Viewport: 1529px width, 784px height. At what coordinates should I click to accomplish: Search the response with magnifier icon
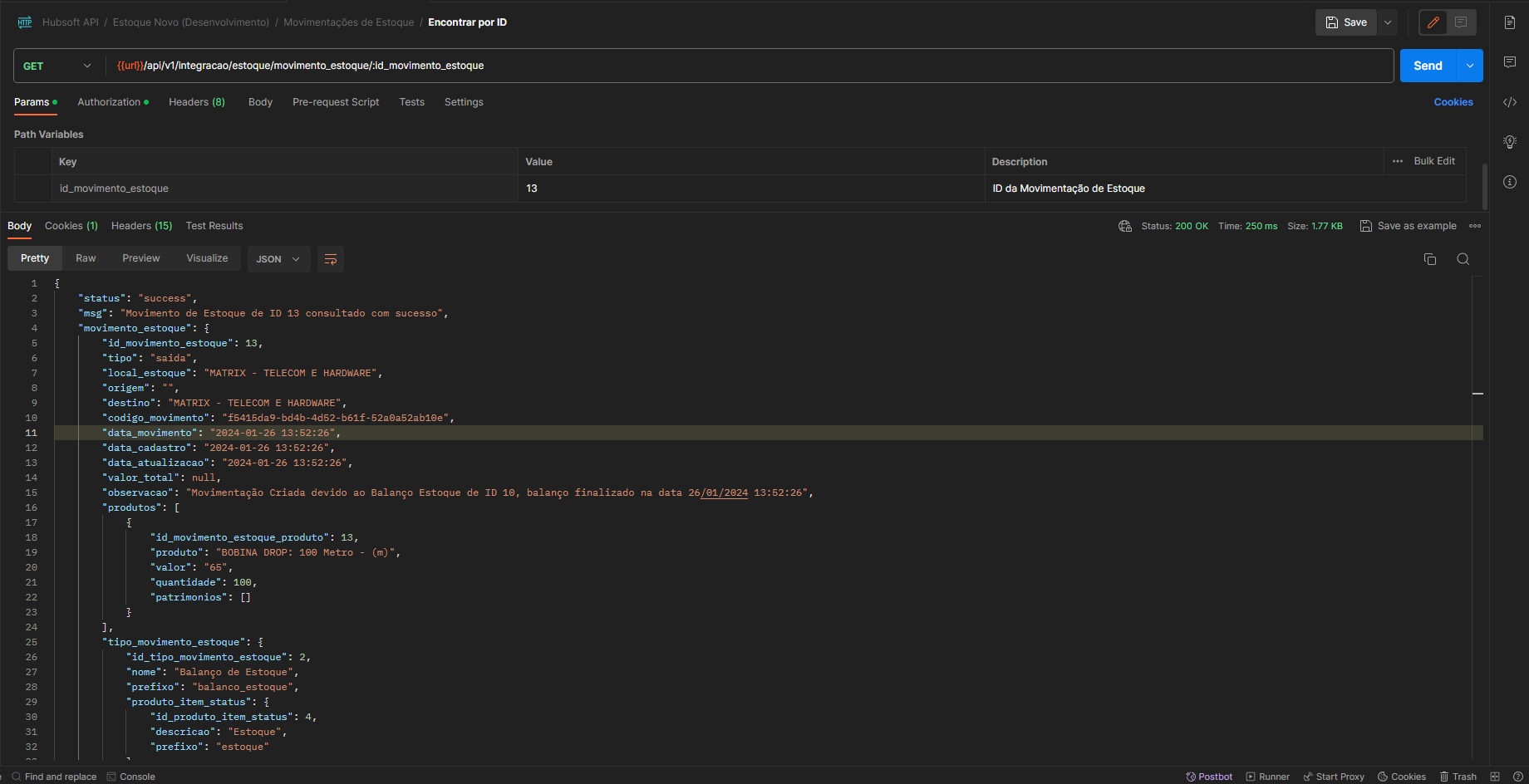click(x=1463, y=259)
